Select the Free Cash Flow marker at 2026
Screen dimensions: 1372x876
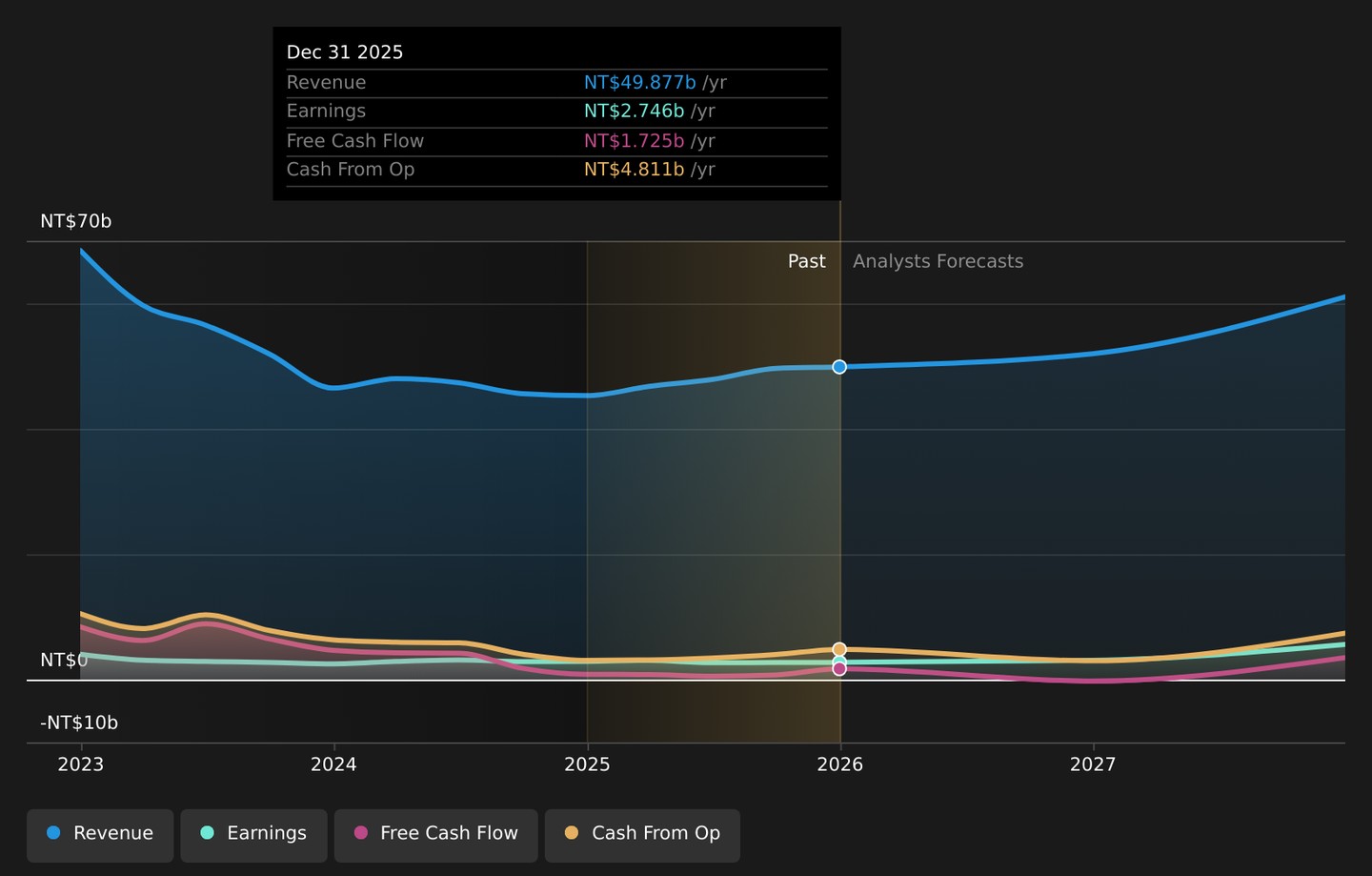point(839,669)
